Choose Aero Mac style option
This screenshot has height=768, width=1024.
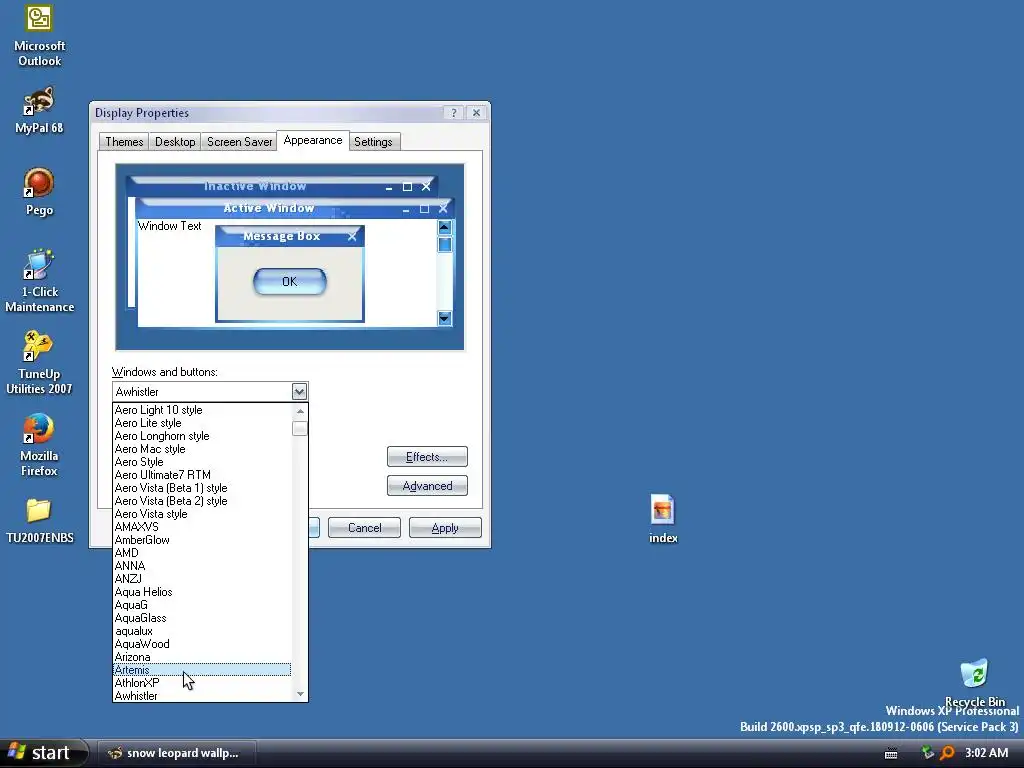pyautogui.click(x=202, y=449)
